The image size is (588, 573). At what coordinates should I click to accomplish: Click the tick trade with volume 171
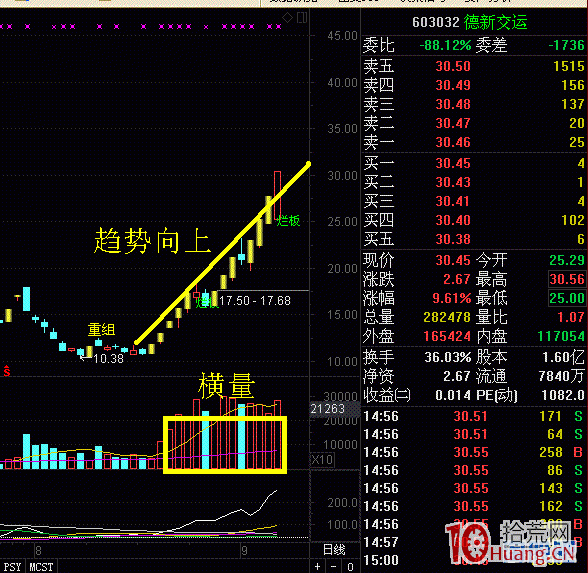(550, 416)
